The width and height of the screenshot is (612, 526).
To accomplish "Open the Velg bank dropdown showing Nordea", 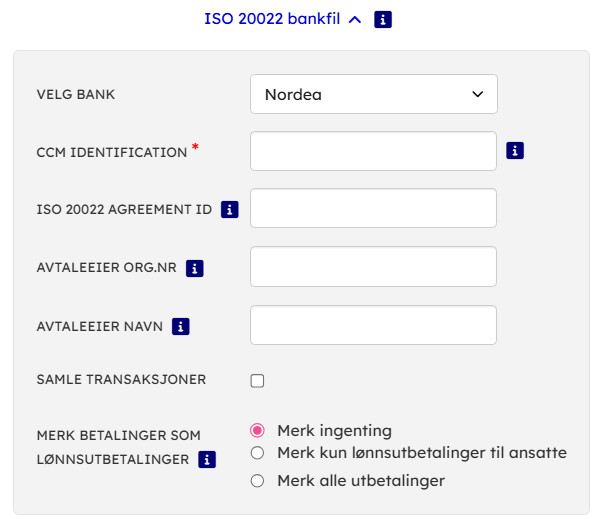I will tap(373, 95).
